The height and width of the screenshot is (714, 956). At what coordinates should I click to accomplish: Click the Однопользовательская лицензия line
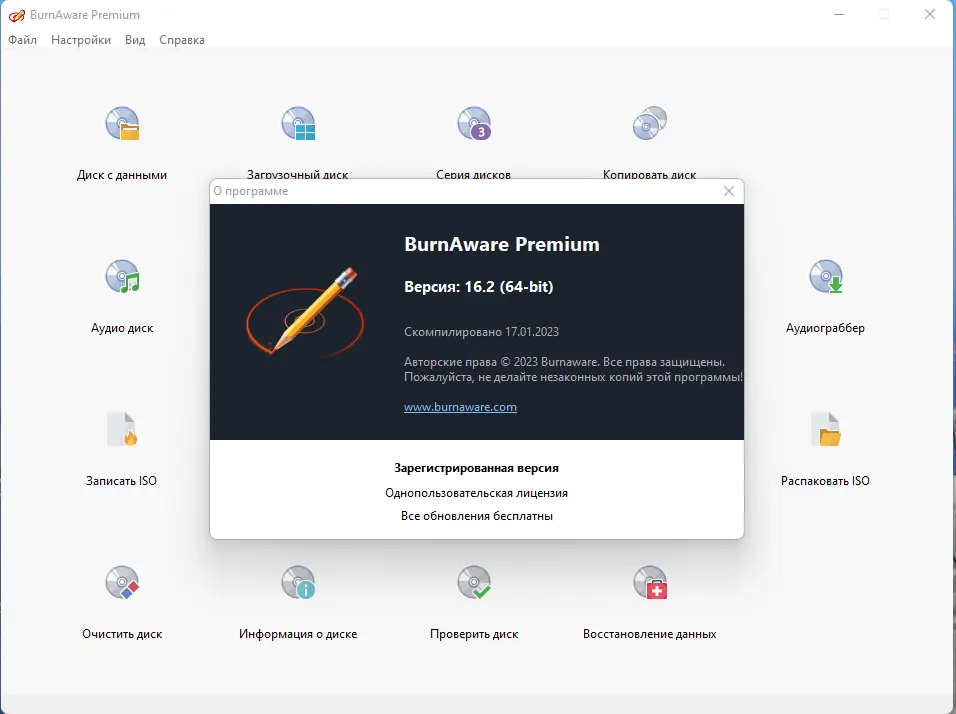[x=477, y=493]
